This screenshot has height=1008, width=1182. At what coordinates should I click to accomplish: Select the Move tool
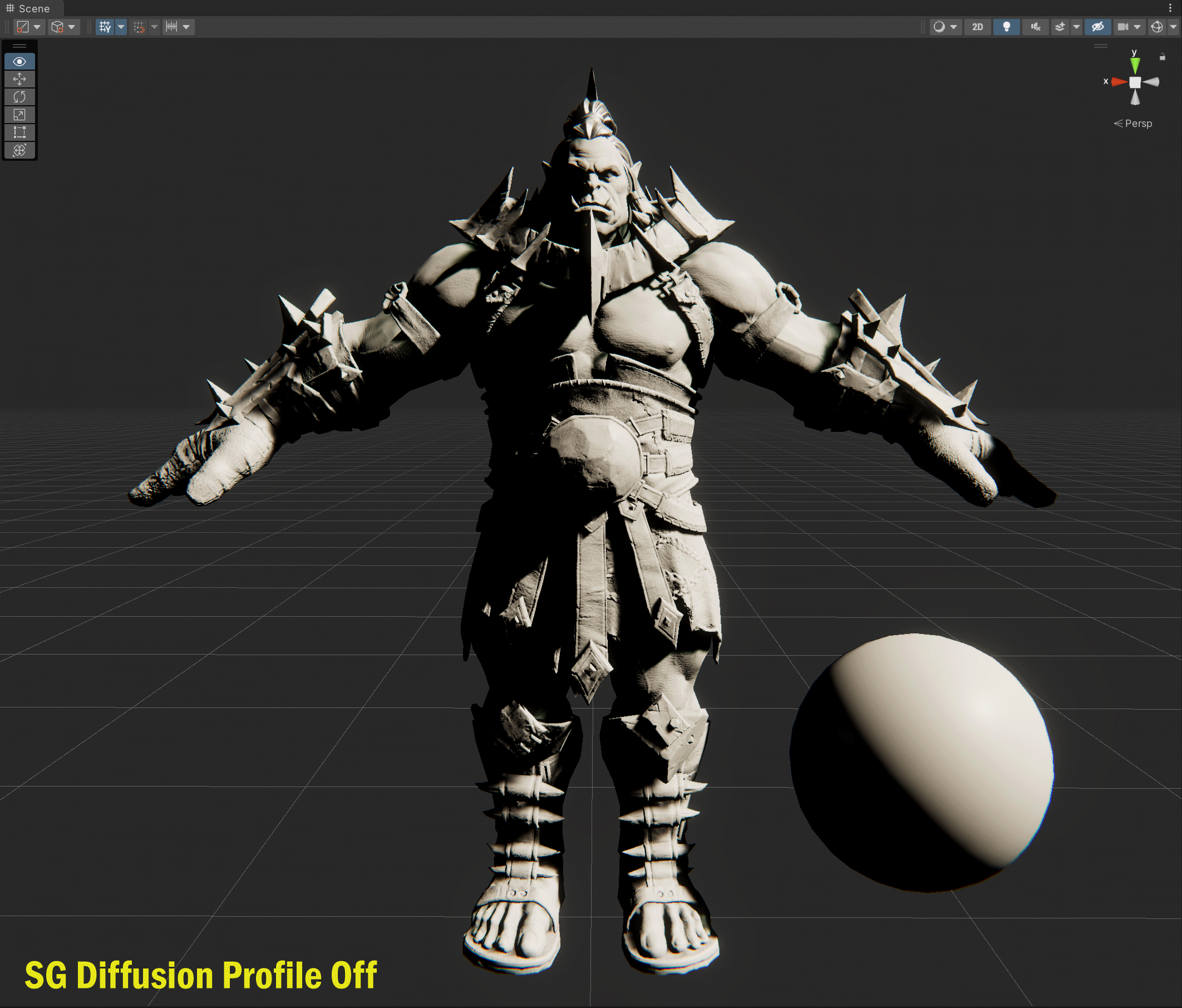[x=19, y=79]
